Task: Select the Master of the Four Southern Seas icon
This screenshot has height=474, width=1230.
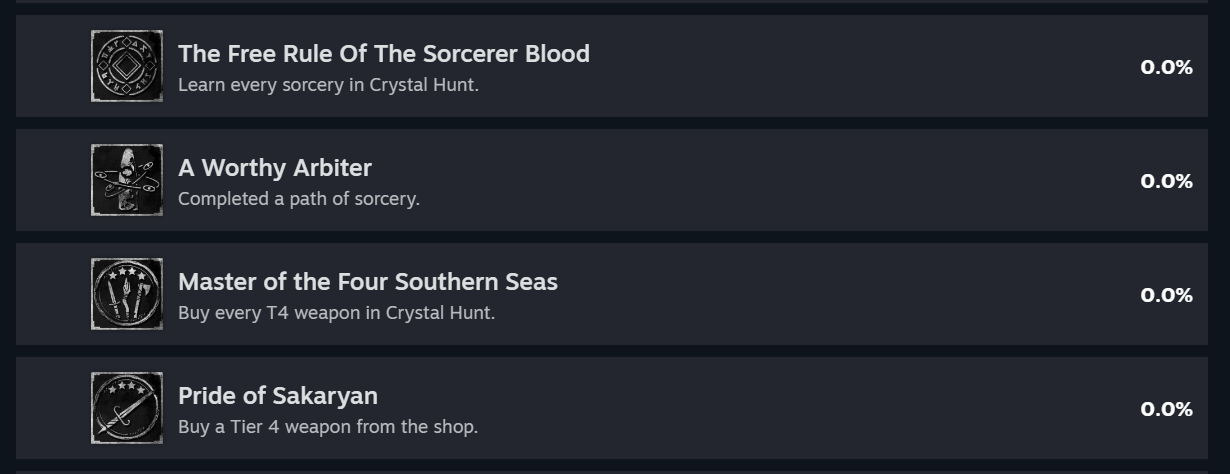Action: coord(127,294)
